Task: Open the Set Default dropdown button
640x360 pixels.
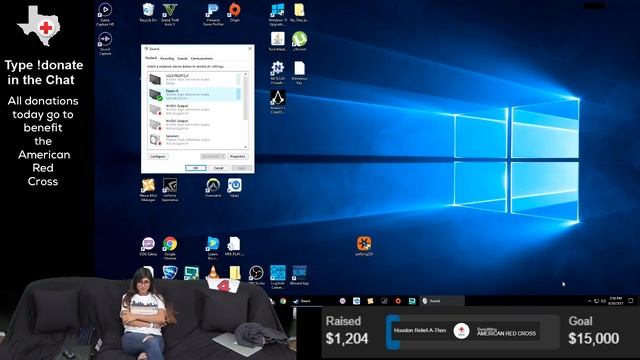Action: (x=213, y=157)
